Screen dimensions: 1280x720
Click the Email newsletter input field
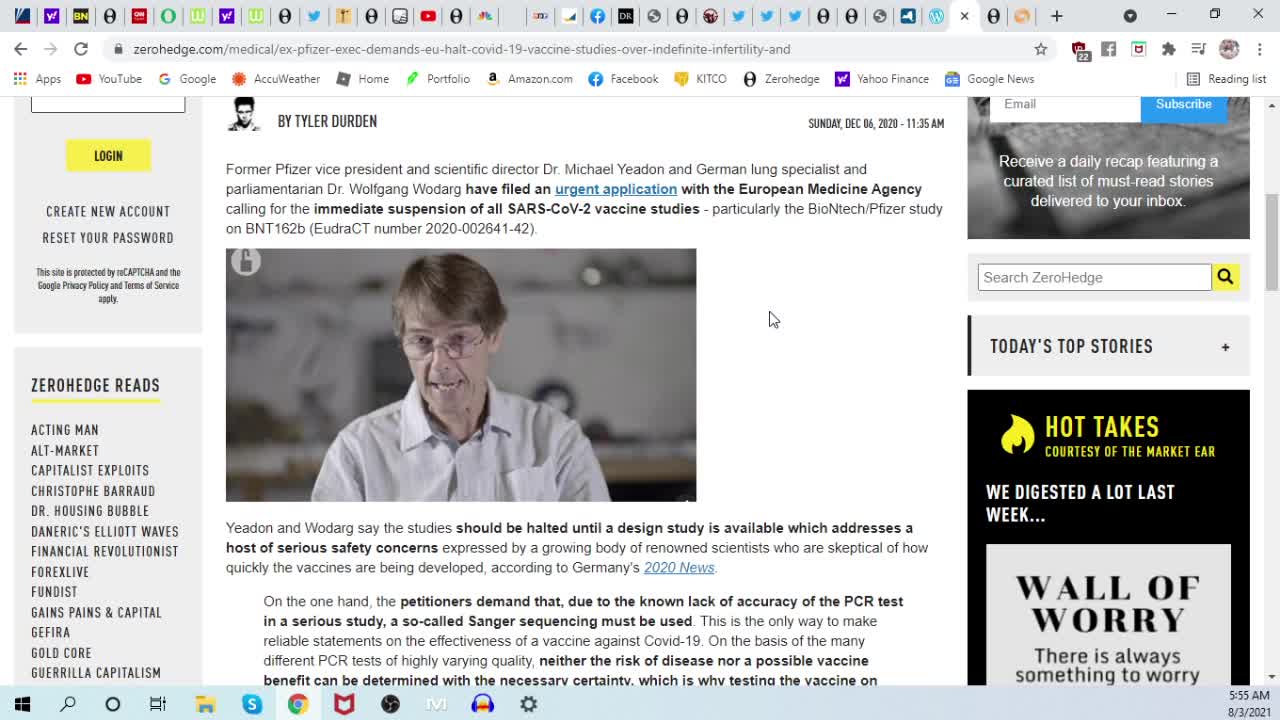pos(1064,105)
